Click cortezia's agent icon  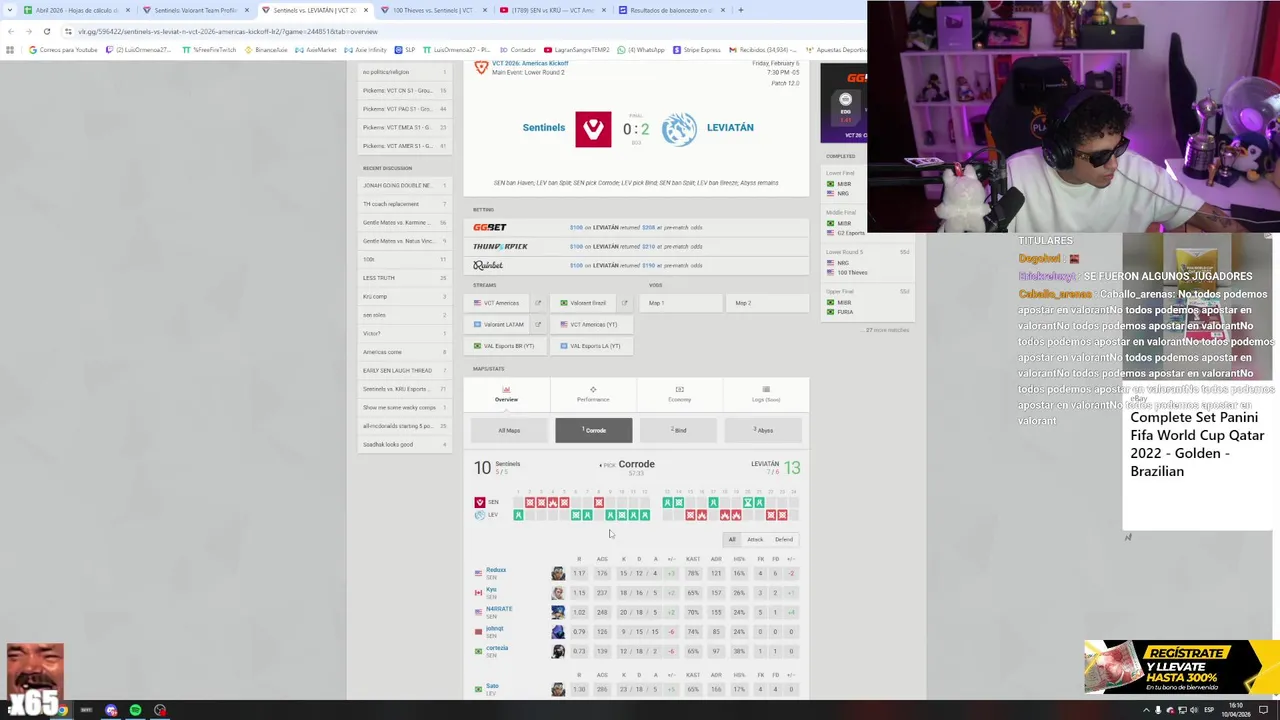[x=558, y=651]
